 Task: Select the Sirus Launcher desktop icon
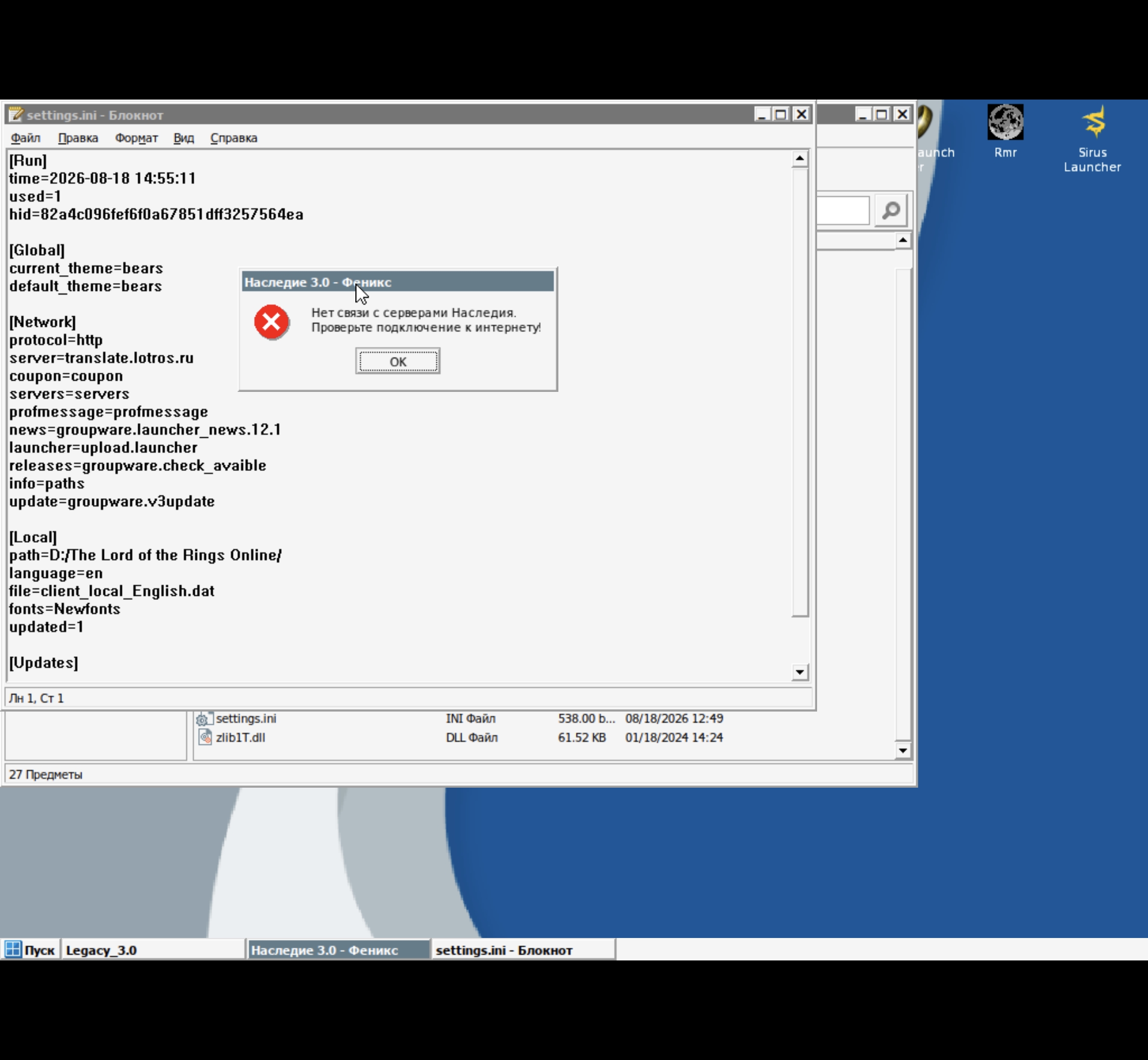tap(1092, 138)
